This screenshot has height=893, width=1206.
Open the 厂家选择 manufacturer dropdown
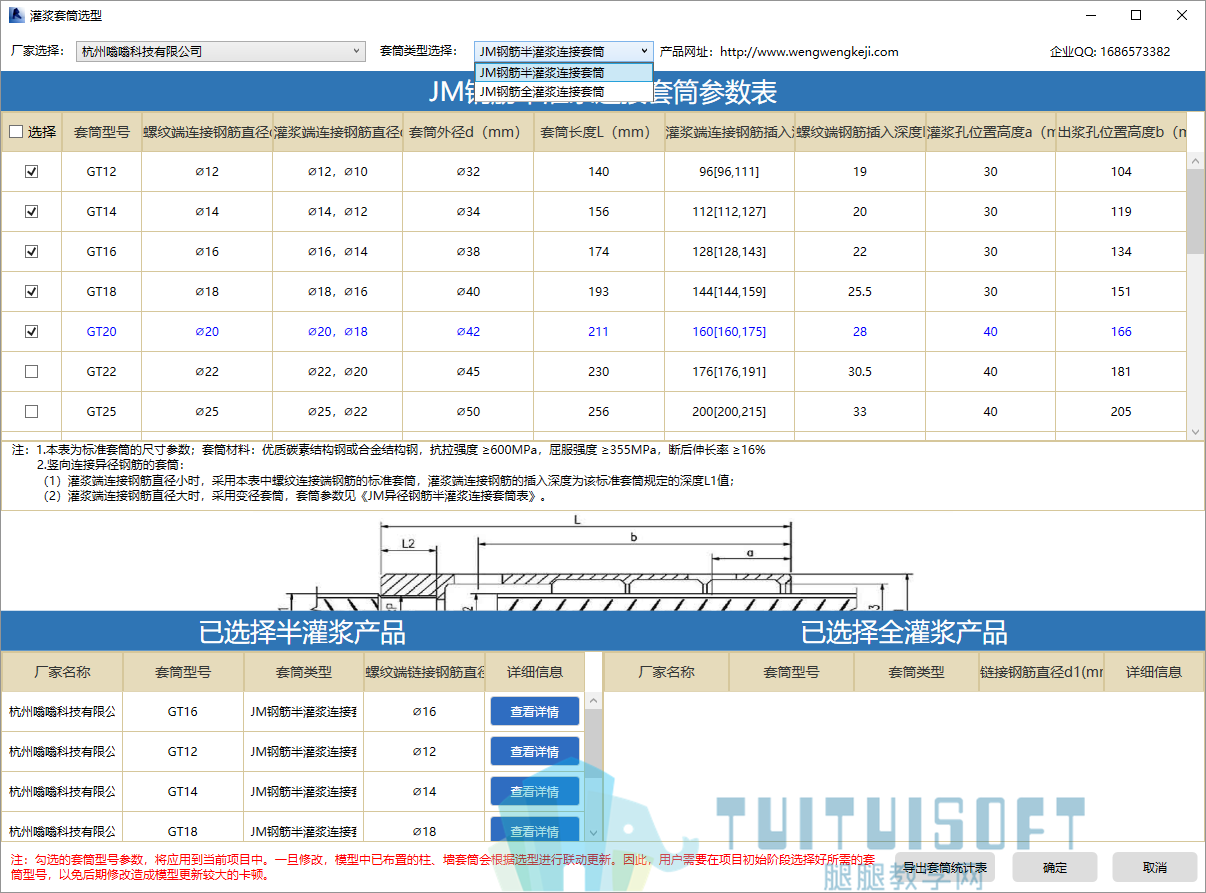[221, 51]
